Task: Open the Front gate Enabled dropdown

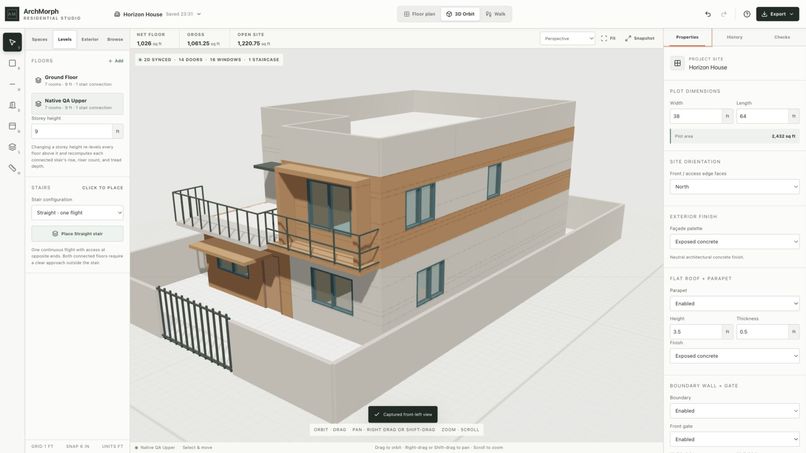Action: pos(735,440)
